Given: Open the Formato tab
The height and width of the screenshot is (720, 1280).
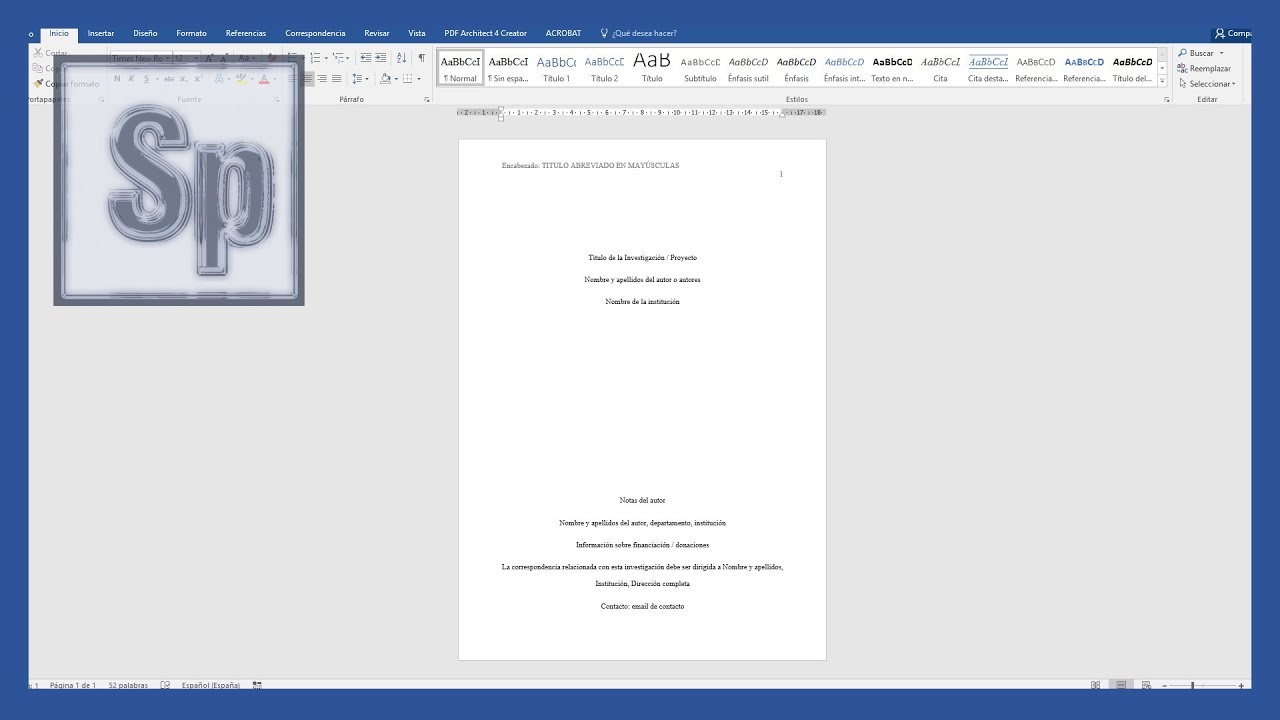Looking at the screenshot, I should (x=191, y=33).
